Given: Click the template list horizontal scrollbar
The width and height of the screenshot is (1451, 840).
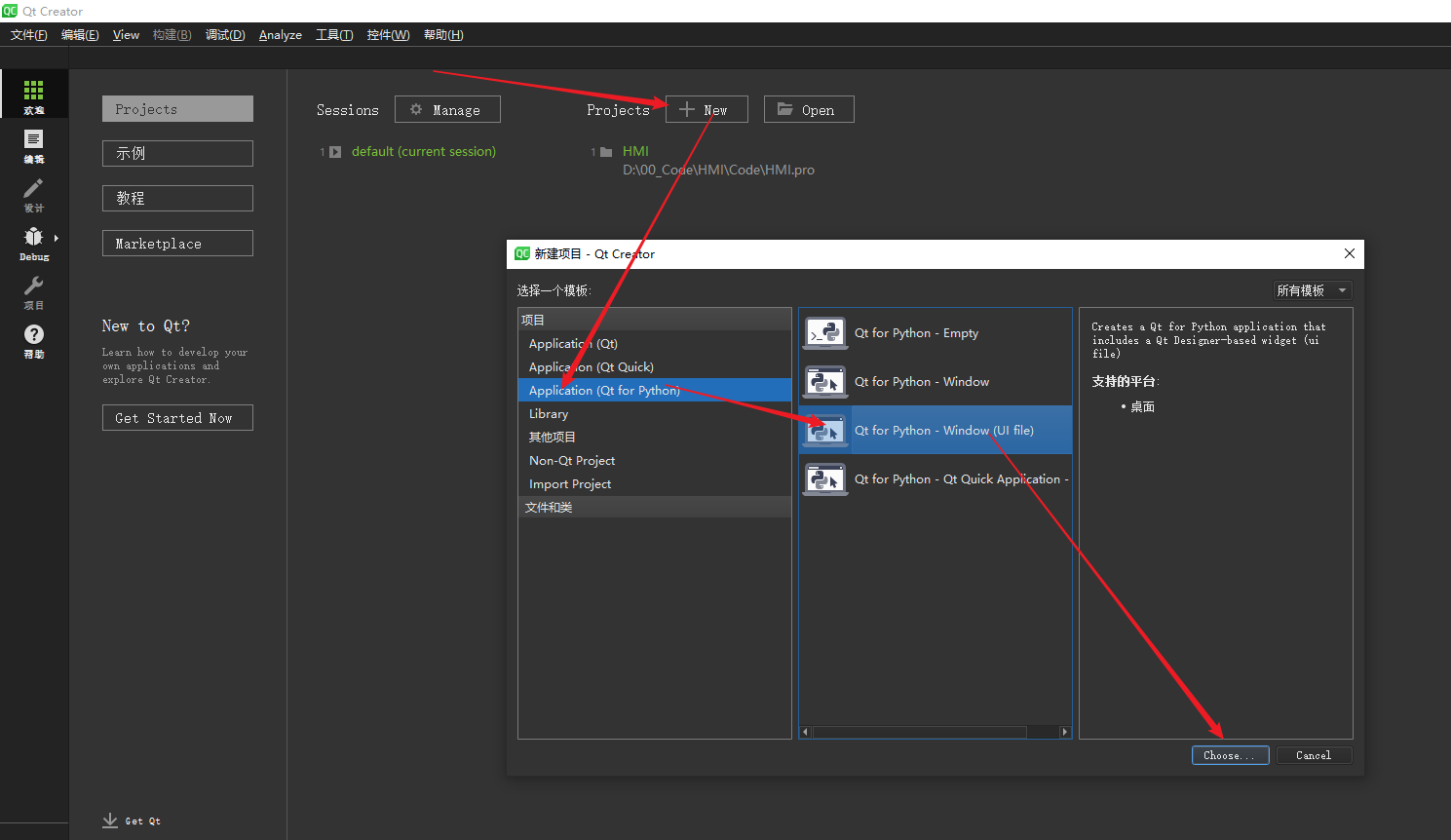Looking at the screenshot, I should pyautogui.click(x=920, y=732).
